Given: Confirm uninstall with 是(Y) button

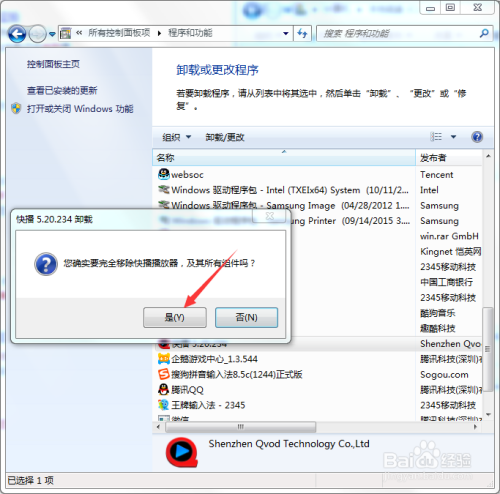Looking at the screenshot, I should coord(175,317).
